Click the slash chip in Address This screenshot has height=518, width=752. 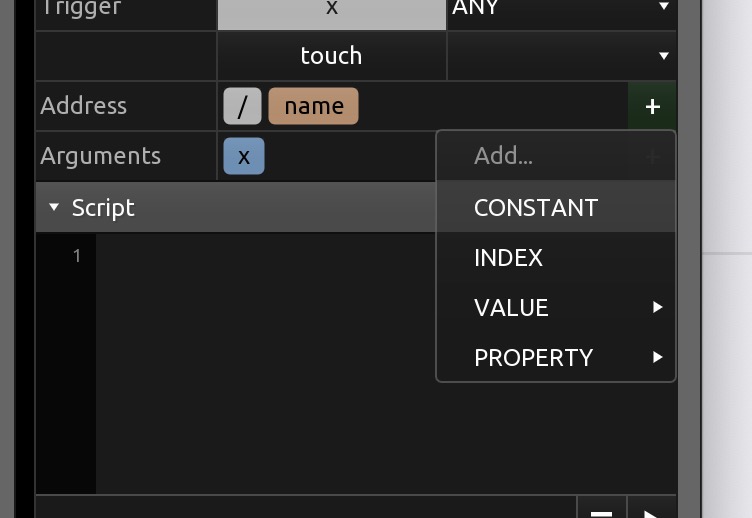(242, 106)
